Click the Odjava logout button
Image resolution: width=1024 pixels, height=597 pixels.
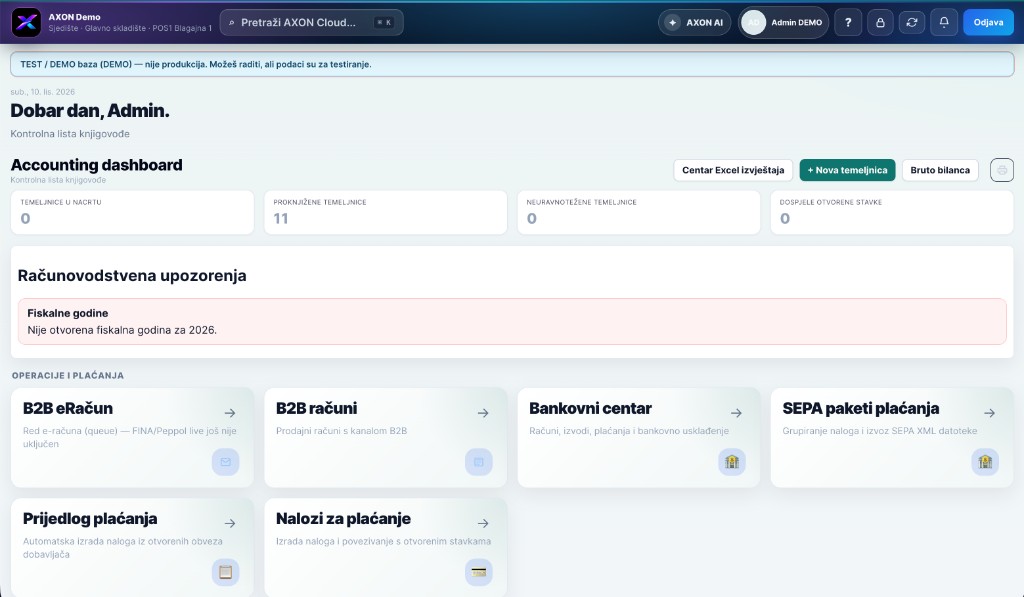(x=988, y=22)
